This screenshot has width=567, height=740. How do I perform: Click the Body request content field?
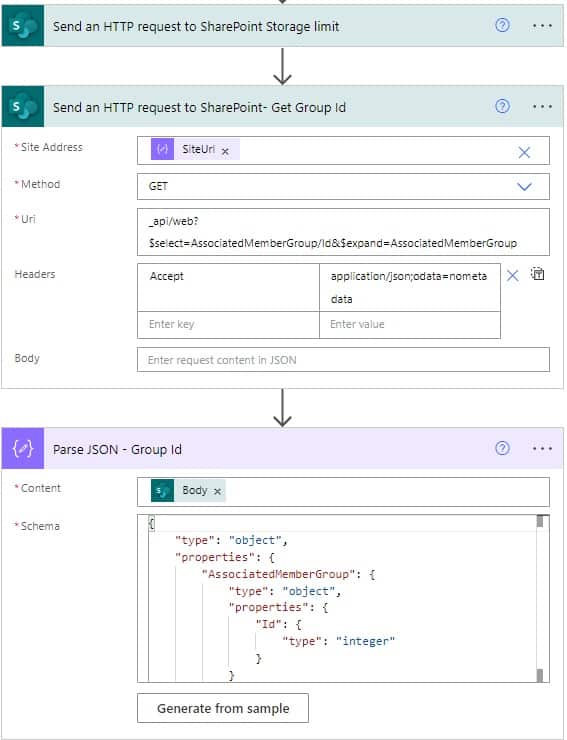coord(343,360)
